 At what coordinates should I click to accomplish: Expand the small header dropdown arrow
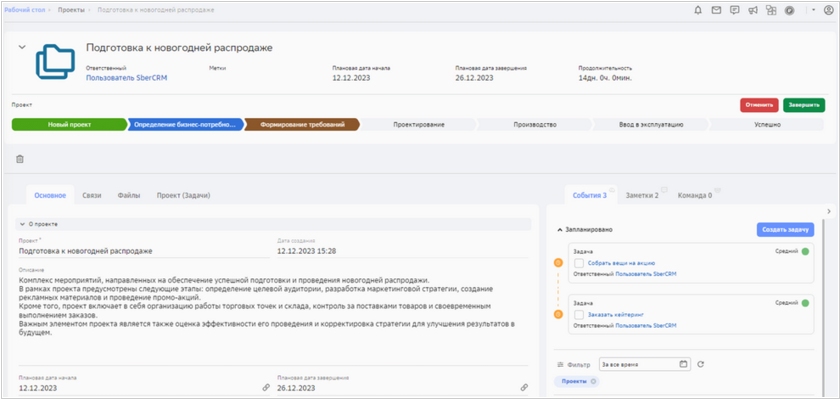tap(814, 10)
